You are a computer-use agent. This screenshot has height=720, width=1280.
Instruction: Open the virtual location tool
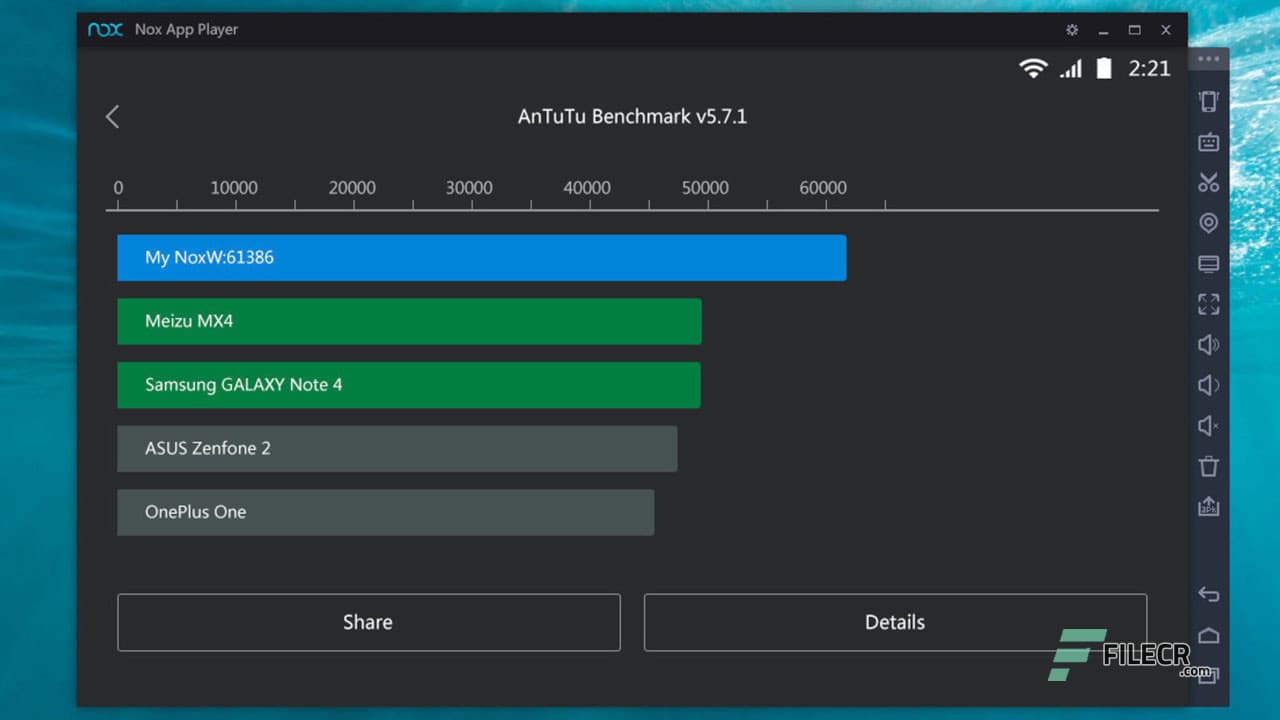1208,223
